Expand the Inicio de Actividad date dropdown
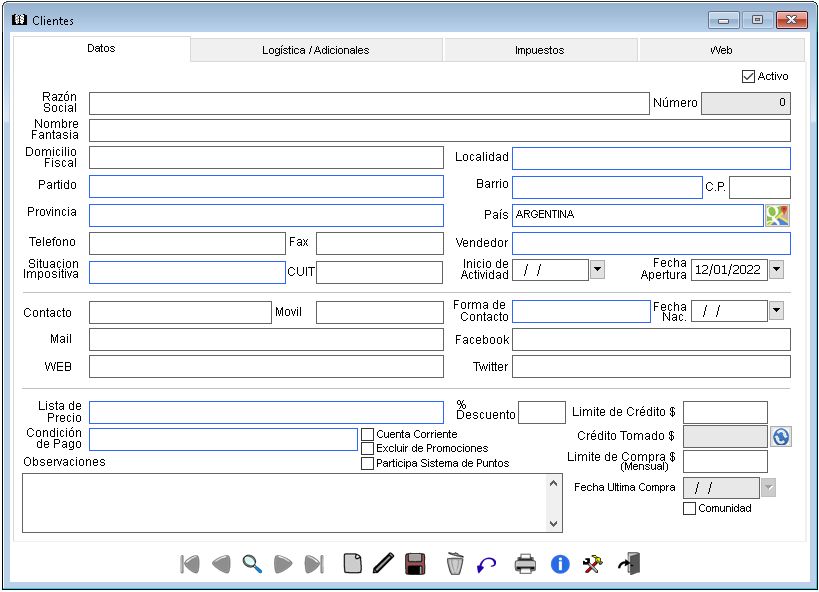 tap(597, 269)
